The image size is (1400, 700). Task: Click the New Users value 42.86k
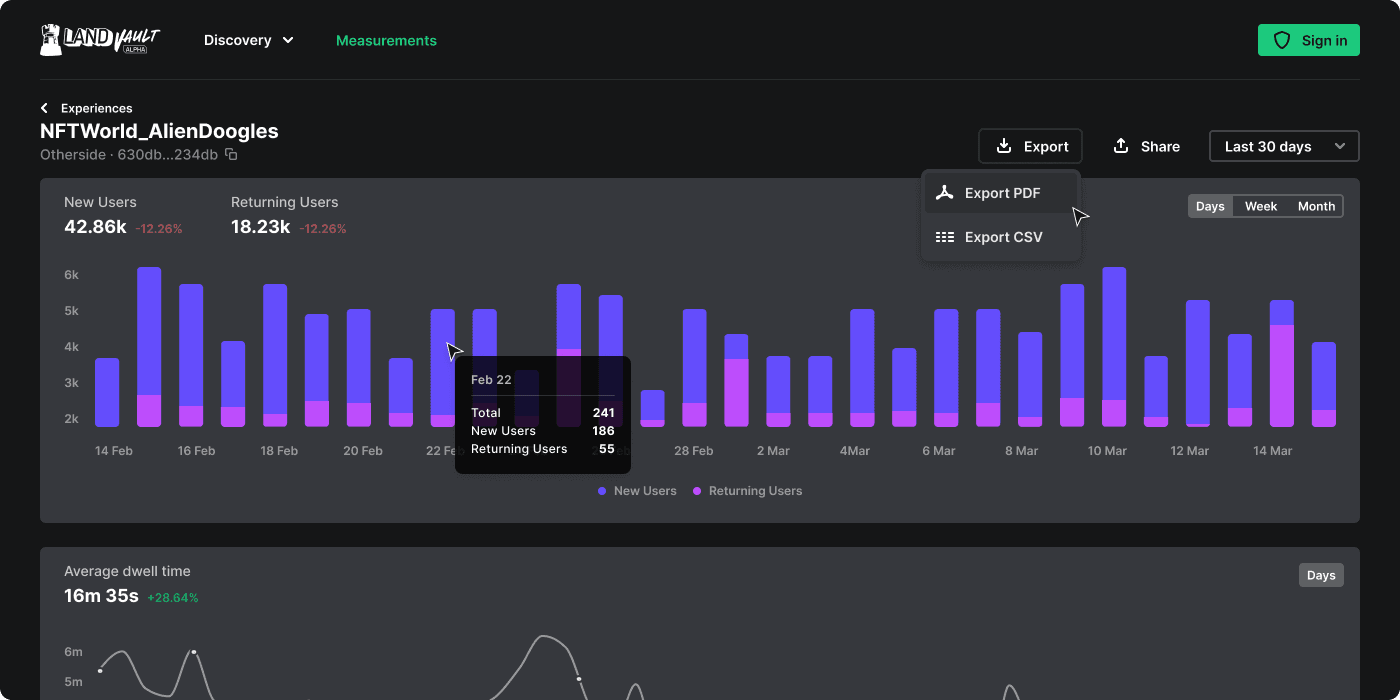point(95,227)
